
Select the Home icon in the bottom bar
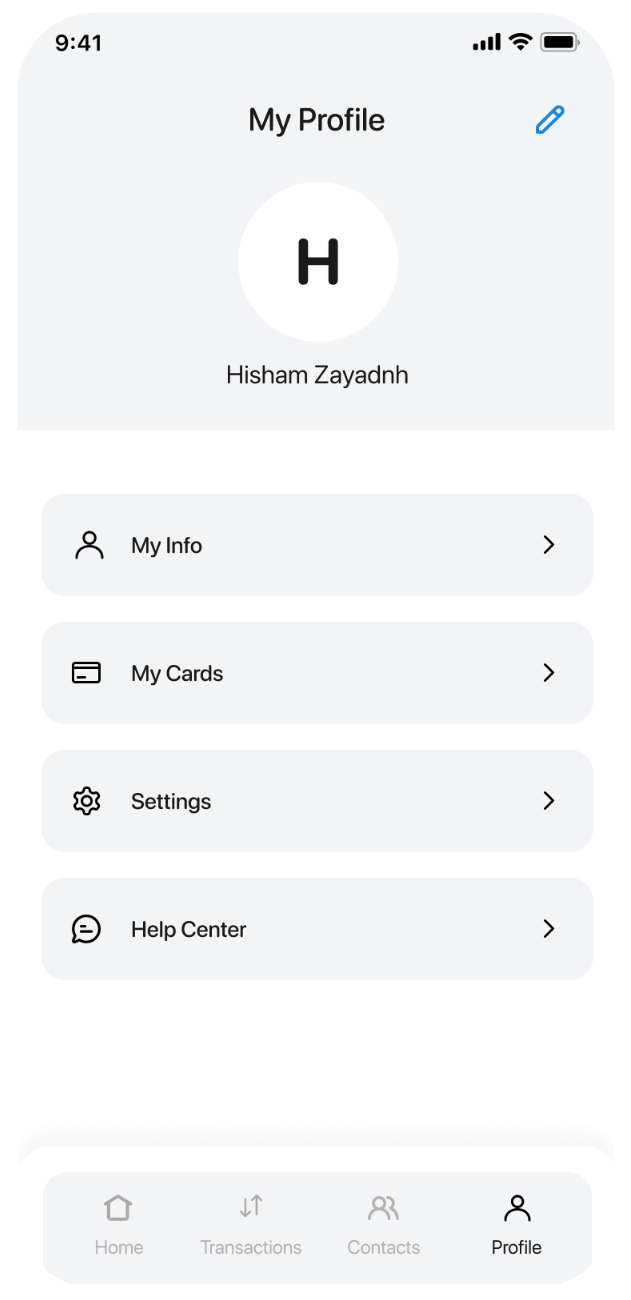click(x=118, y=1208)
